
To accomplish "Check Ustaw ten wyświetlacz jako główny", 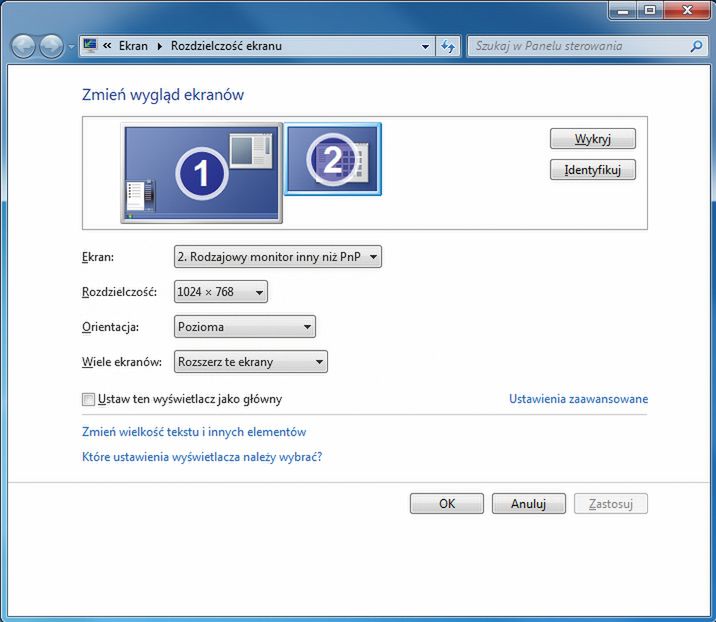I will [x=88, y=400].
